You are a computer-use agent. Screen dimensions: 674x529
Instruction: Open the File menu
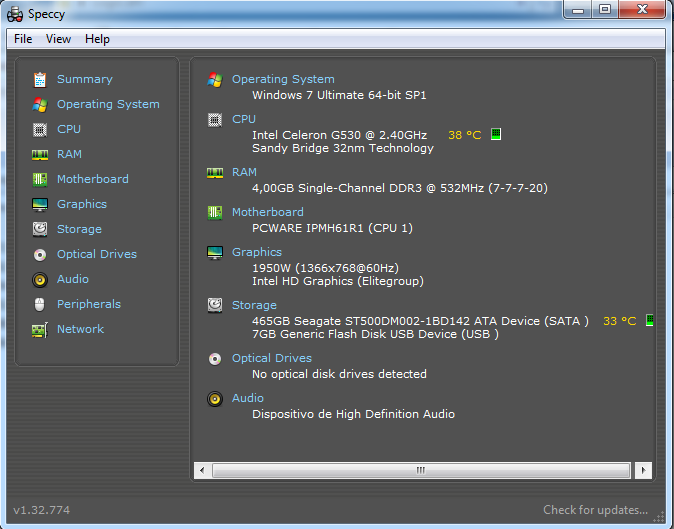[23, 39]
